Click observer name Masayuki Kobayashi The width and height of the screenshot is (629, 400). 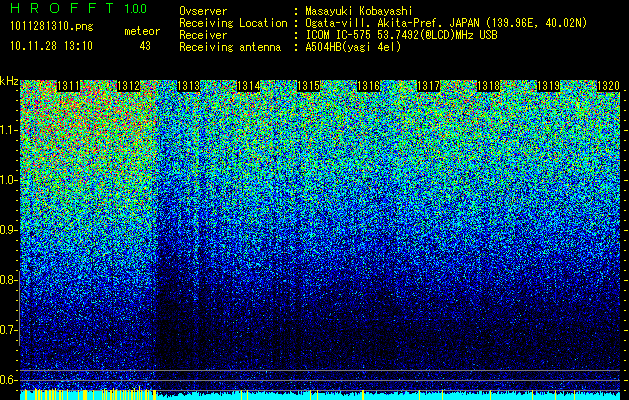[x=359, y=11]
